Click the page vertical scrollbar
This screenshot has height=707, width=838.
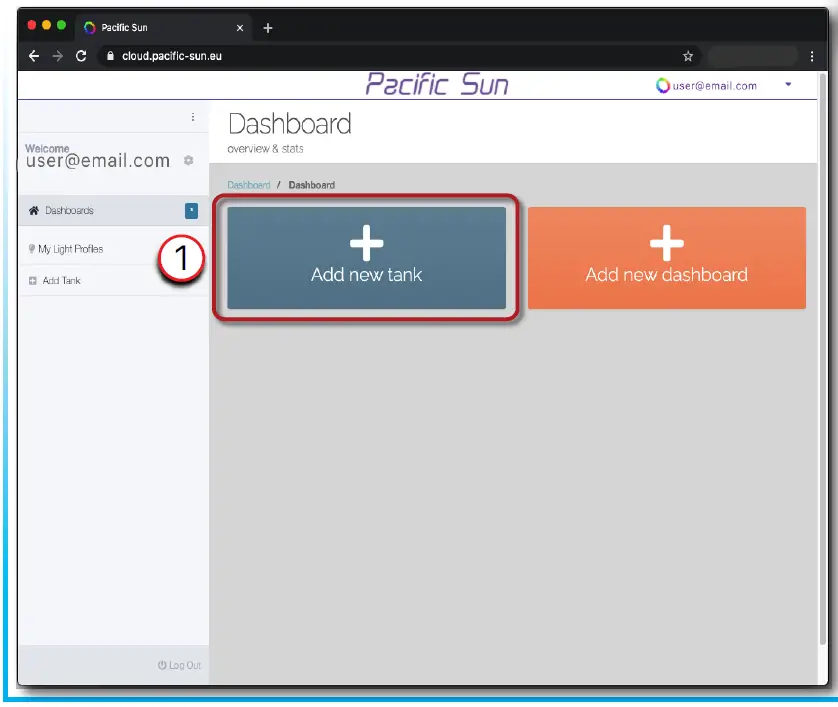823,358
